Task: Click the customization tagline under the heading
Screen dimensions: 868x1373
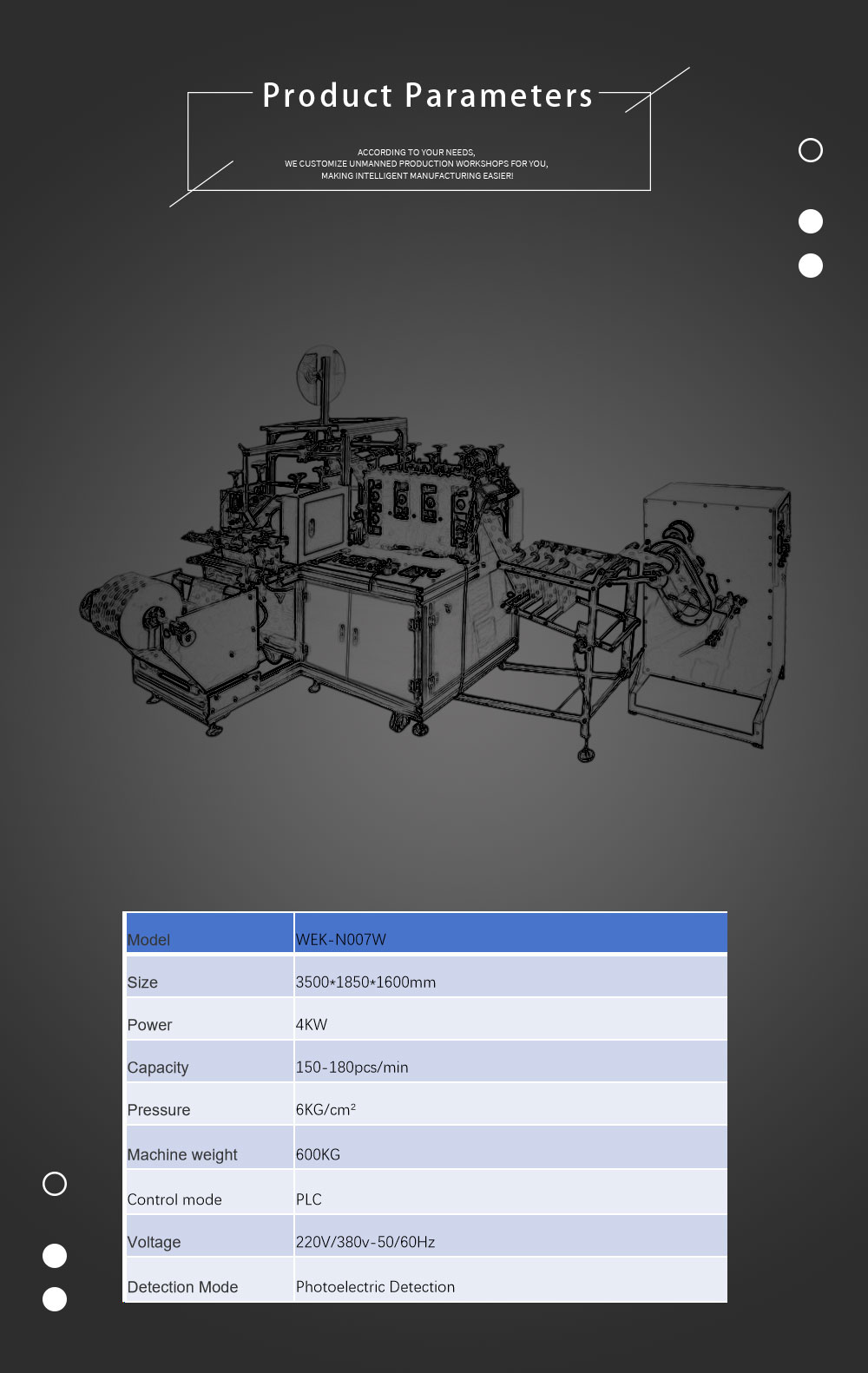Action: (417, 164)
